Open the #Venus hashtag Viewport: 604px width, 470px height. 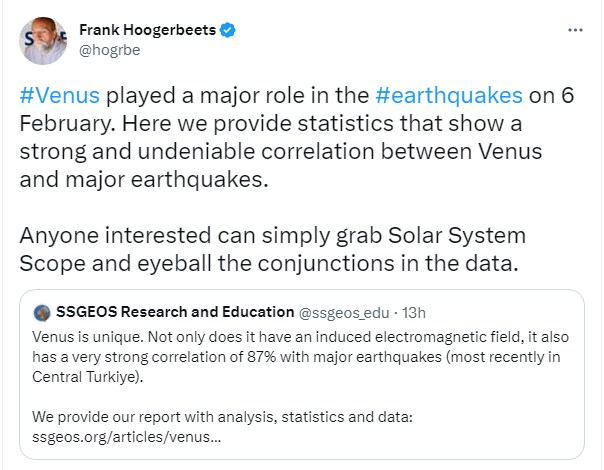[59, 96]
